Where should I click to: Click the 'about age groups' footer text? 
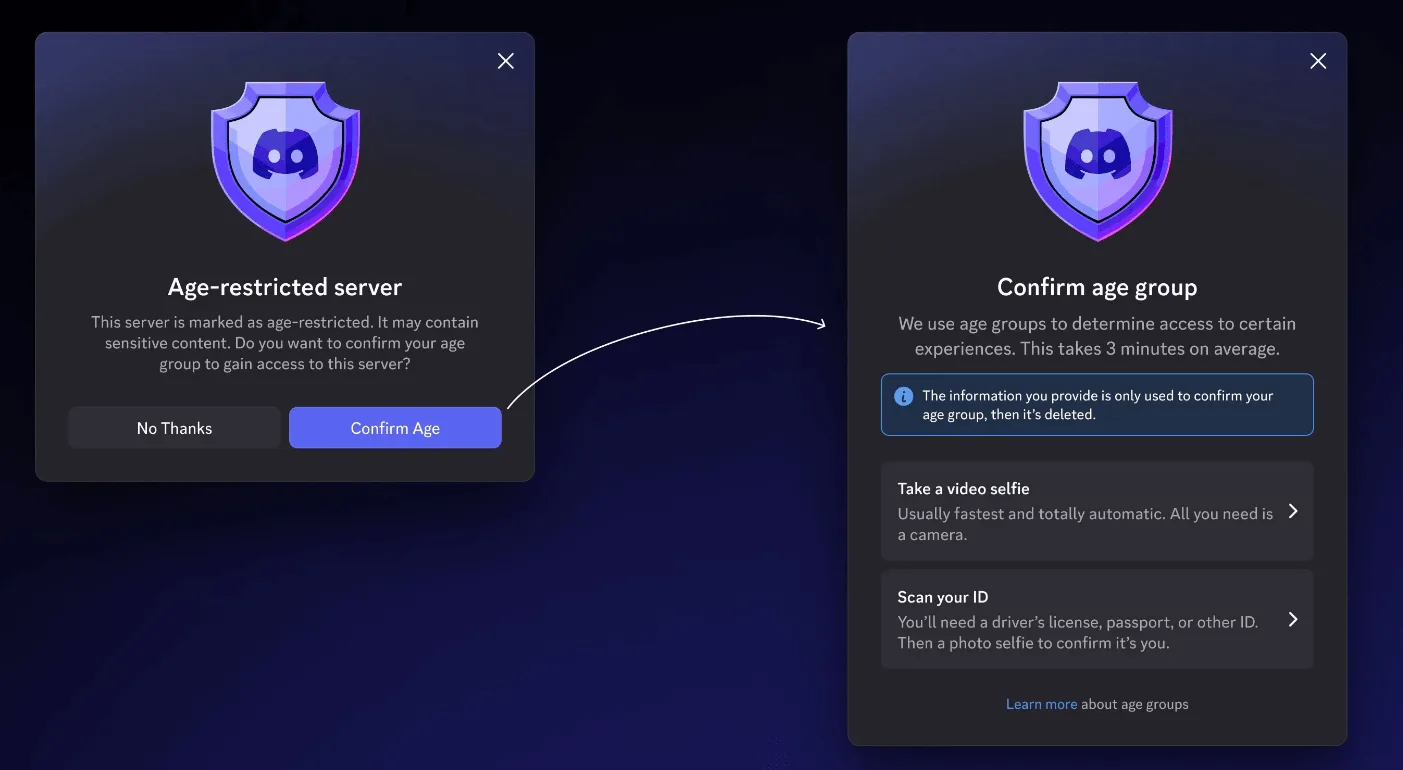[x=1135, y=704]
